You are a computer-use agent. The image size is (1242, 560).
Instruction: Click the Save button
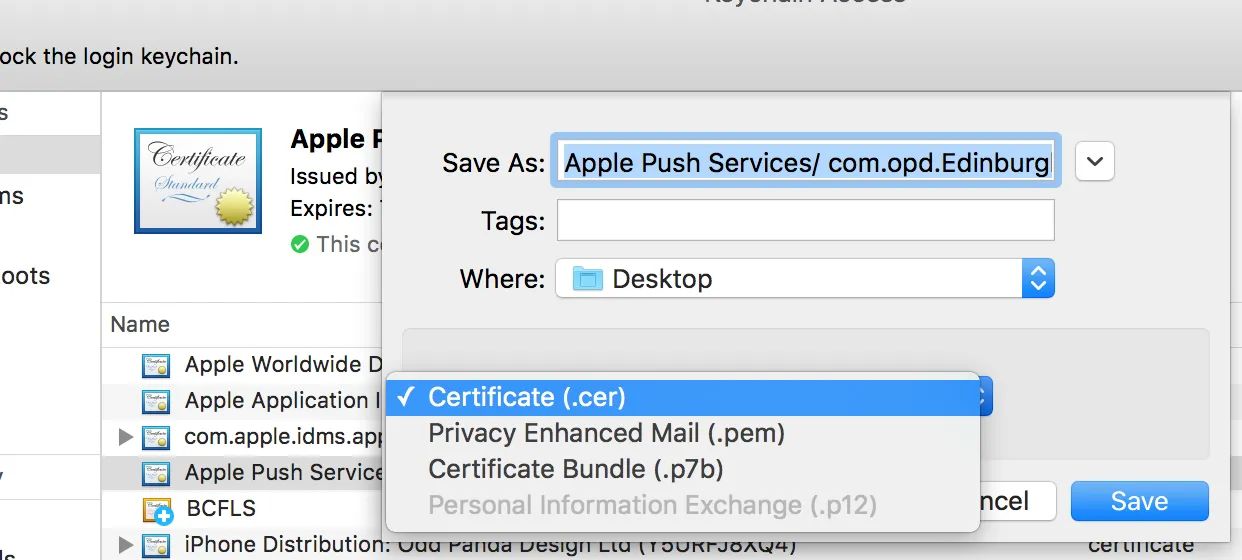1139,501
